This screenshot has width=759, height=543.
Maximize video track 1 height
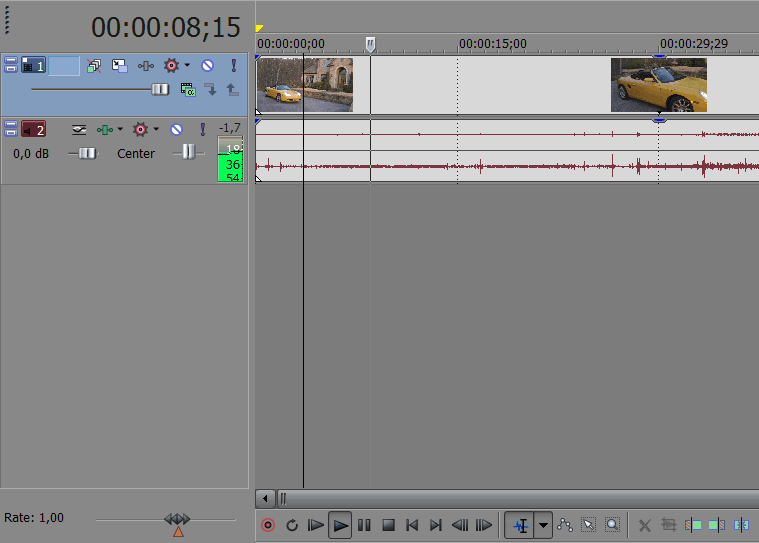pos(11,69)
